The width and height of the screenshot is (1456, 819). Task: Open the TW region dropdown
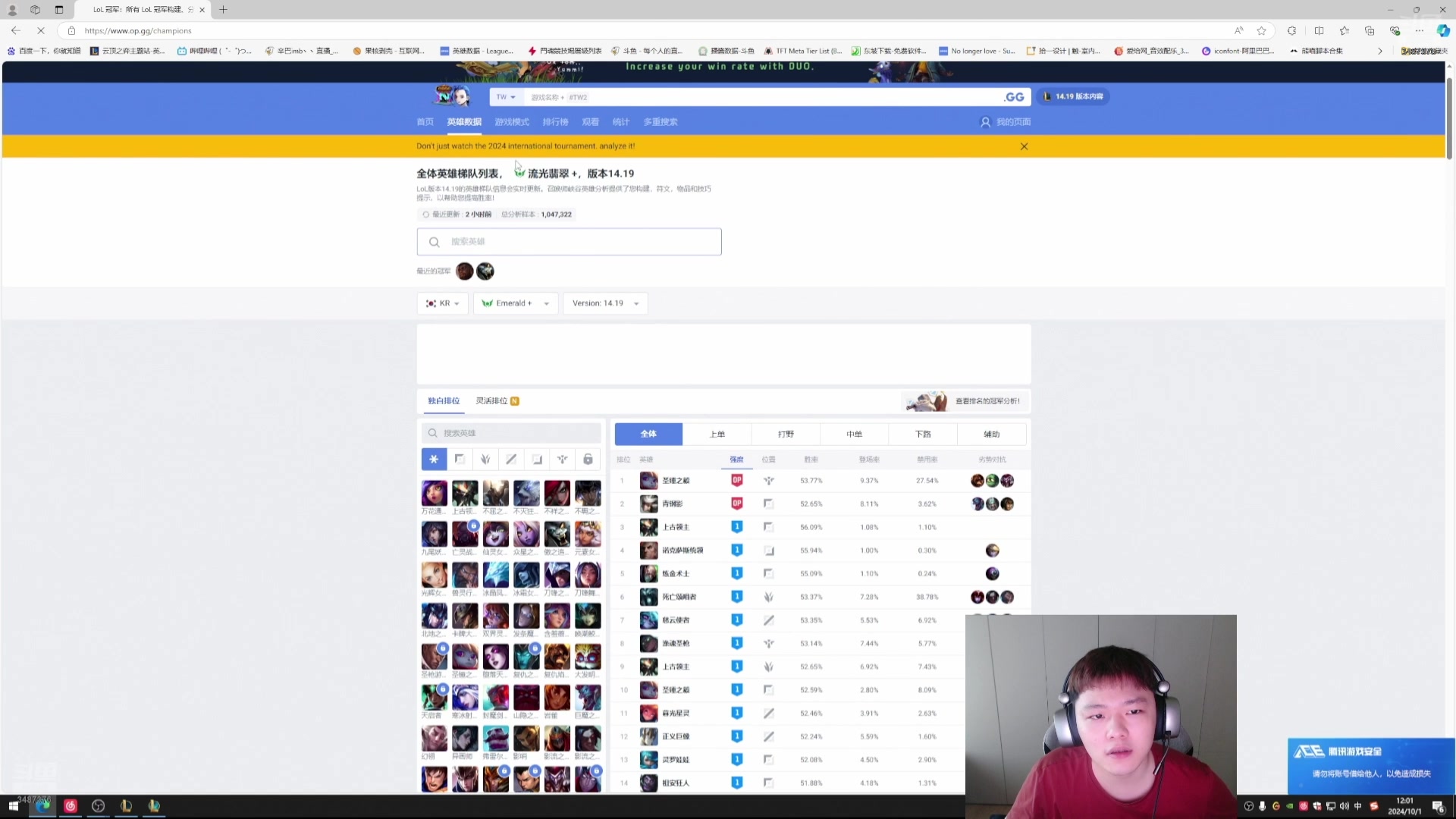coord(506,97)
